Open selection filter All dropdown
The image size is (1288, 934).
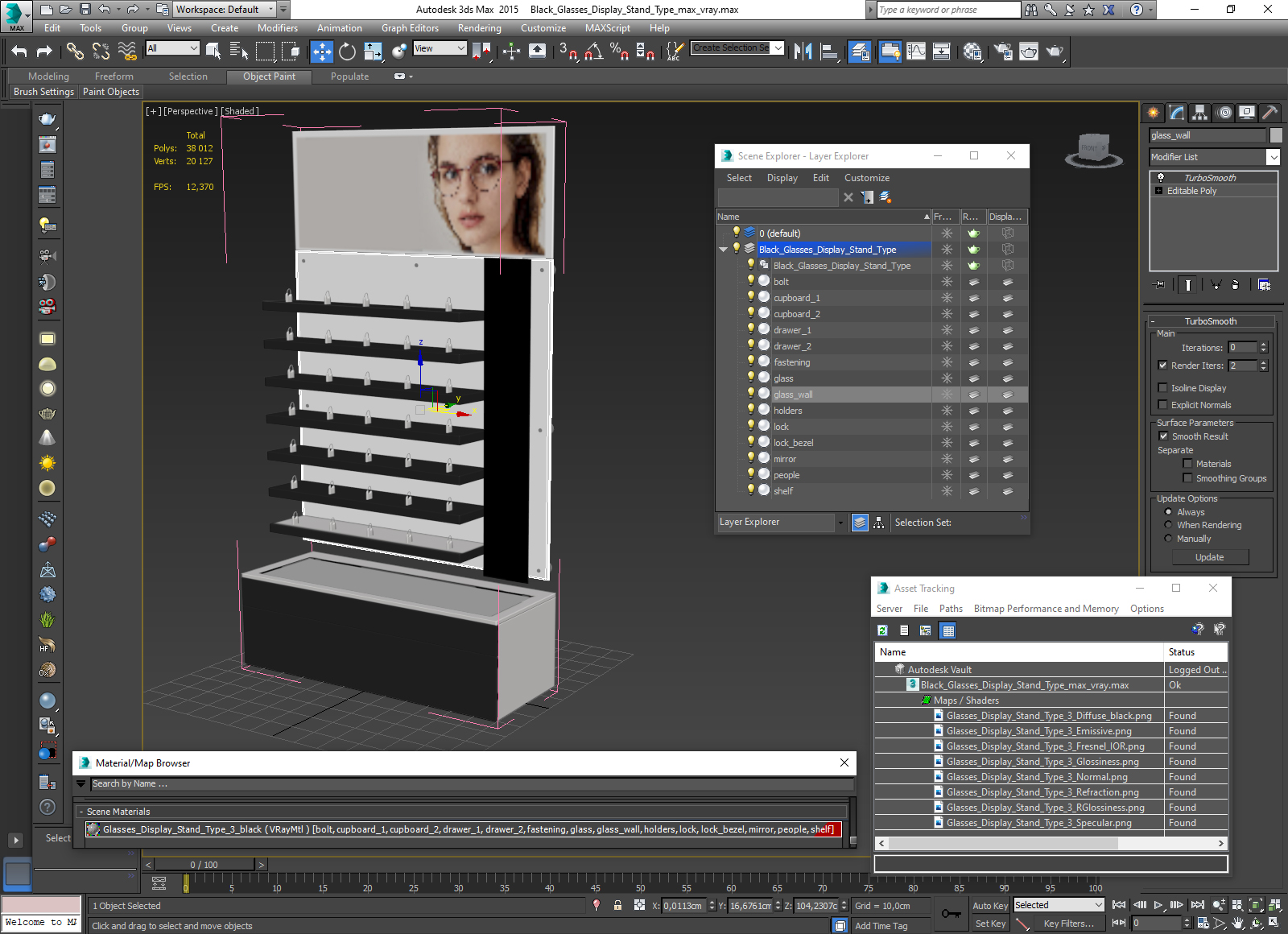tap(172, 48)
